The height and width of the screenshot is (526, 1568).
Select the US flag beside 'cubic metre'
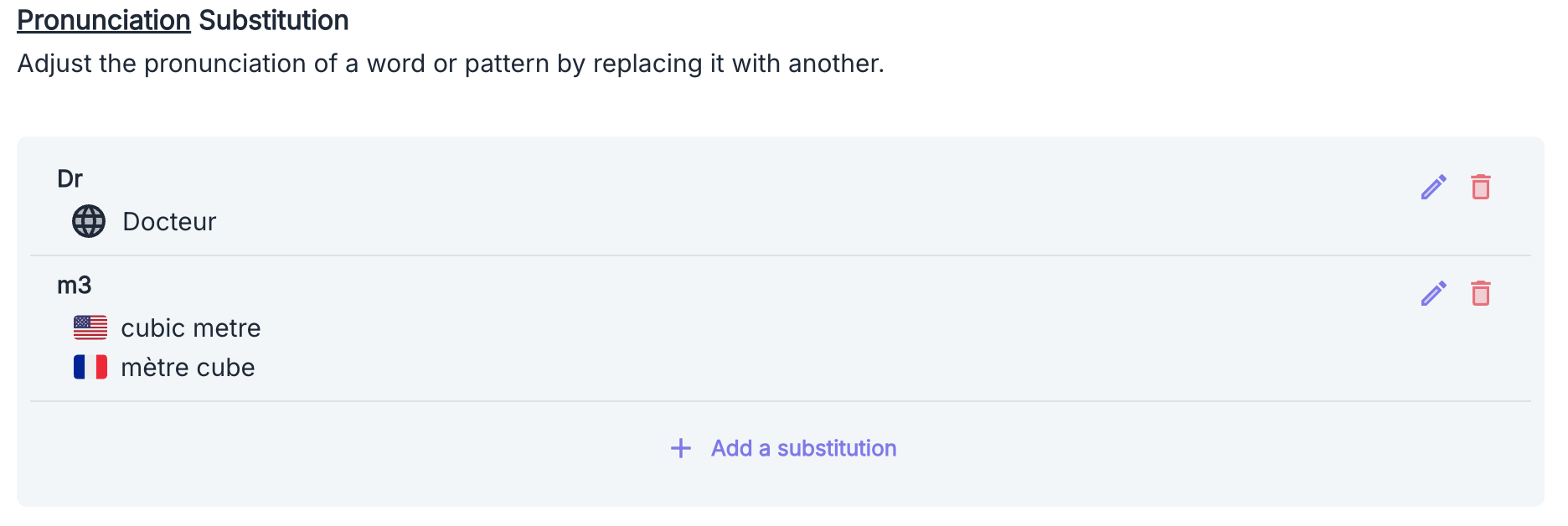pos(90,327)
